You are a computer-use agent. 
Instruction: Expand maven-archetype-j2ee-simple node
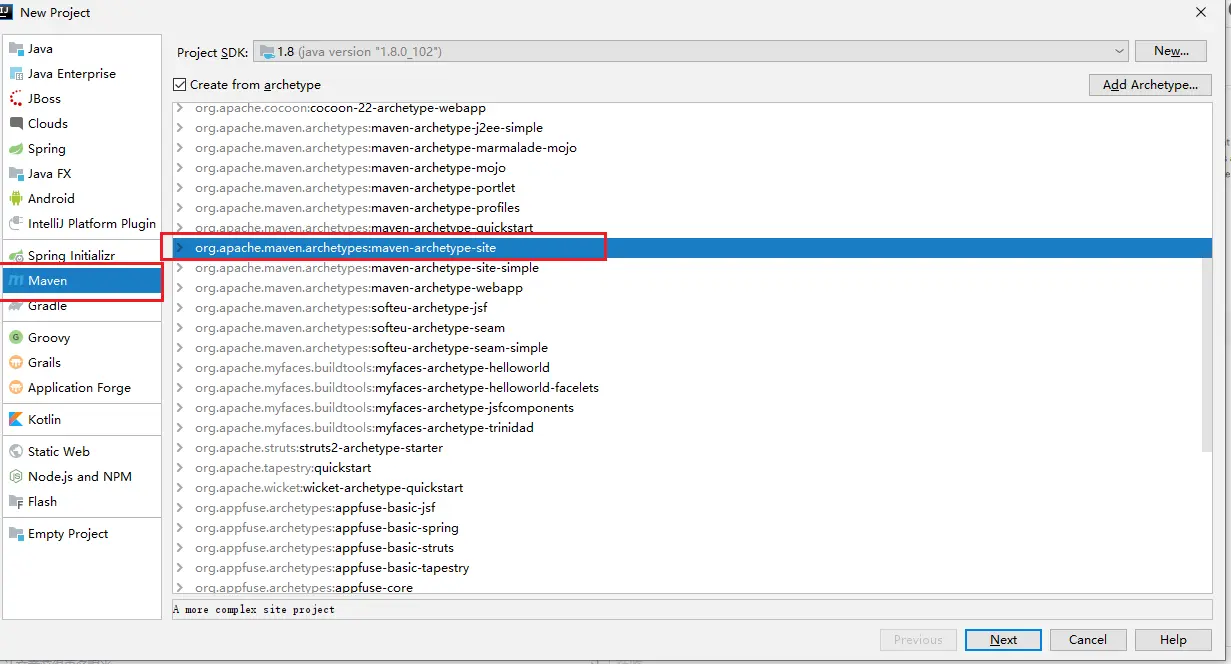(x=179, y=128)
